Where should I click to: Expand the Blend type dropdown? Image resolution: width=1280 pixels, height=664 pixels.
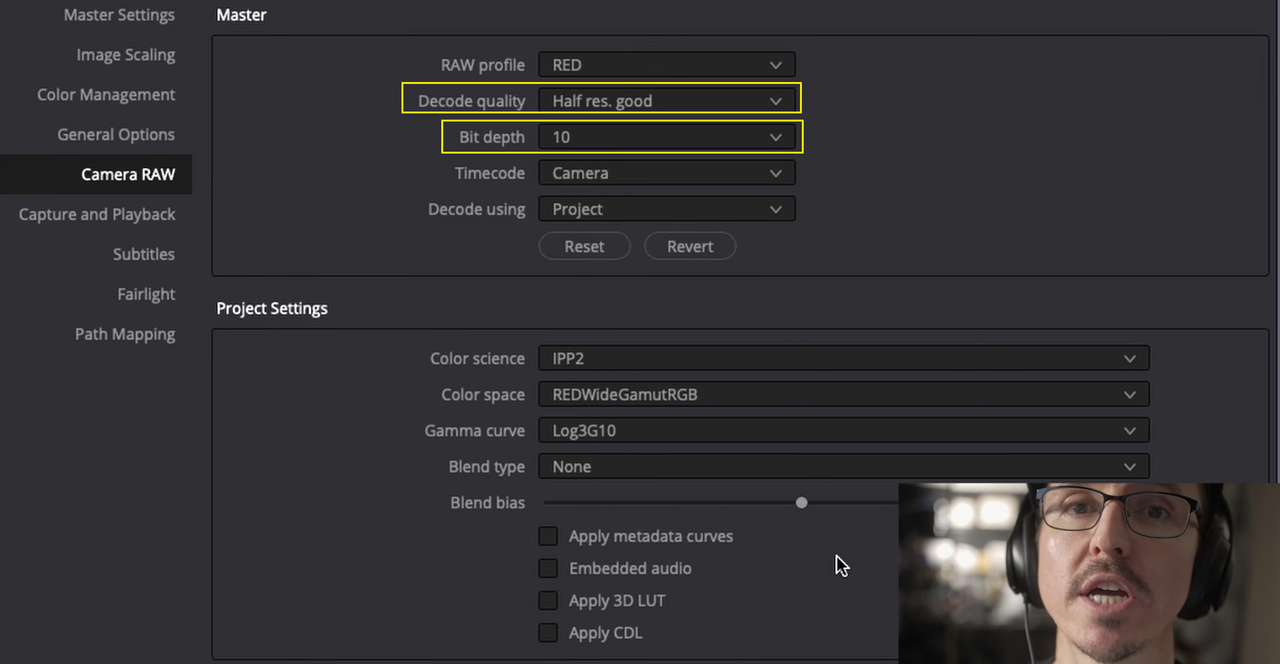click(844, 466)
